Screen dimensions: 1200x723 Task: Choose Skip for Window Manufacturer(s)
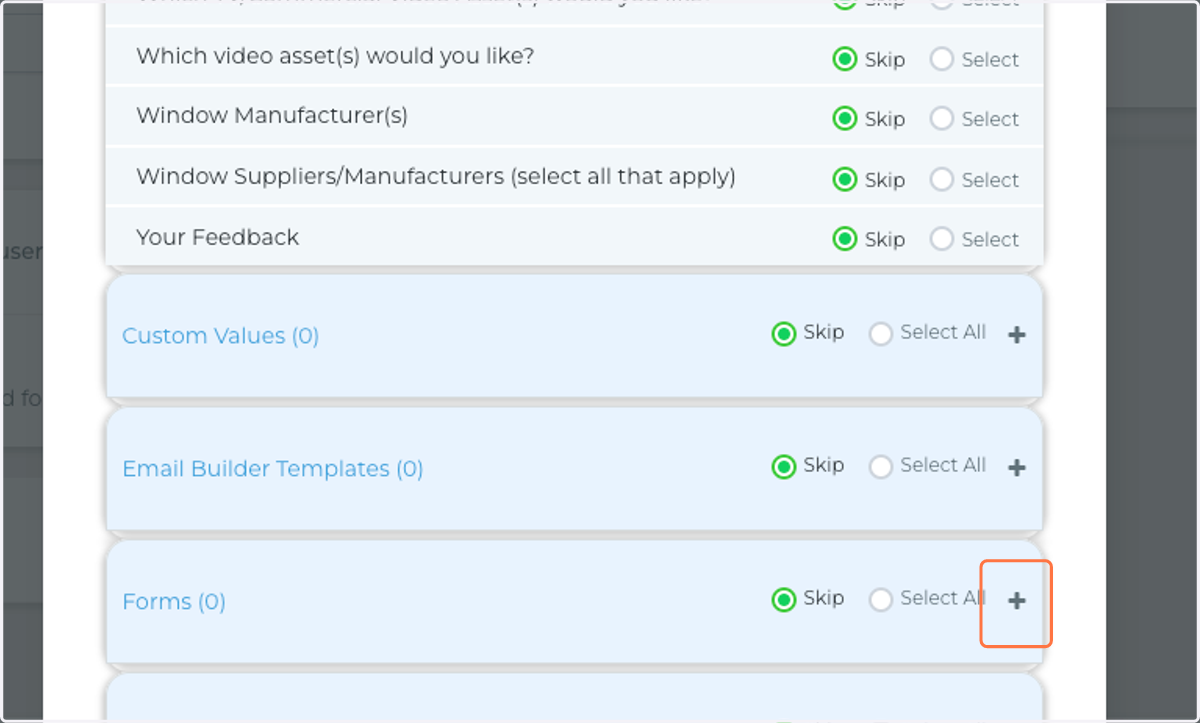coord(845,118)
